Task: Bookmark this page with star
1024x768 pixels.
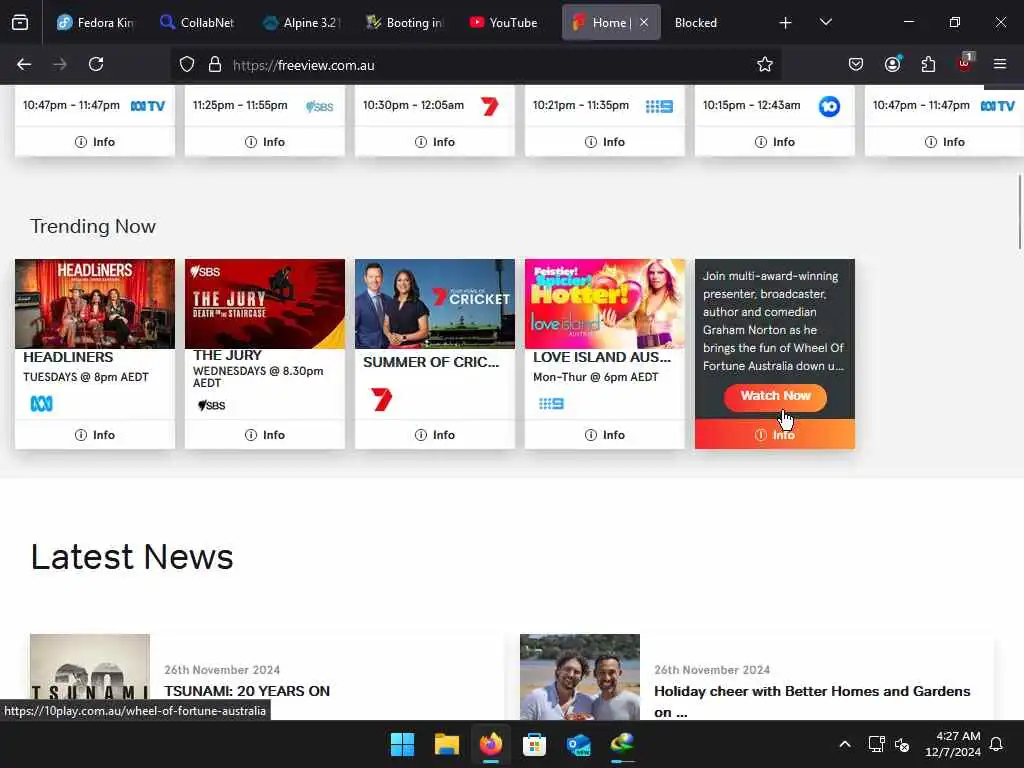Action: 765,65
